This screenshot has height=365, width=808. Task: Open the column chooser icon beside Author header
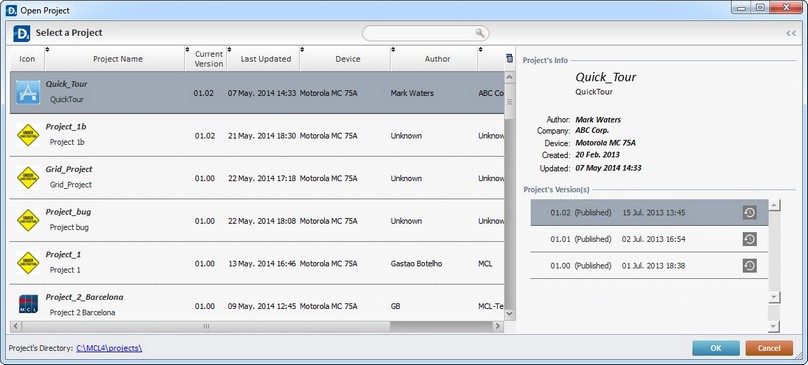510,58
